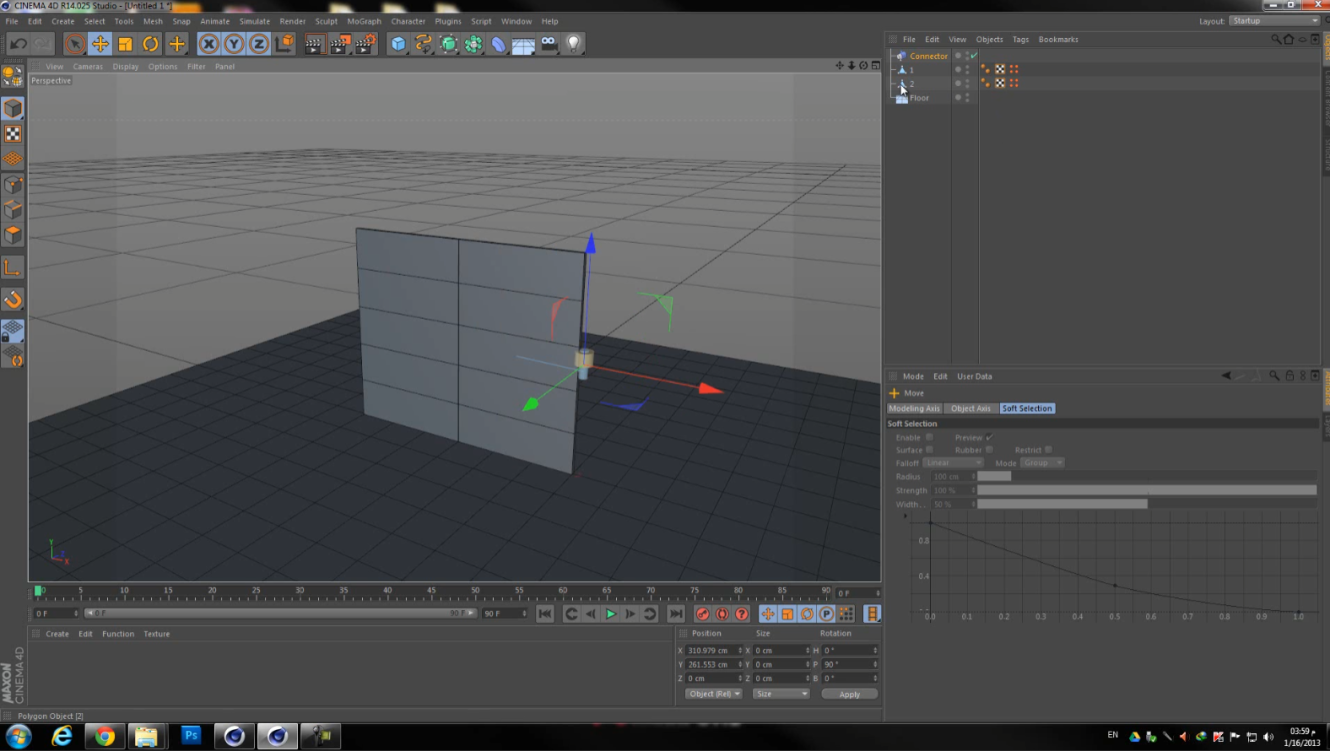Jump to the end of animation
The height and width of the screenshot is (751, 1330).
click(676, 614)
